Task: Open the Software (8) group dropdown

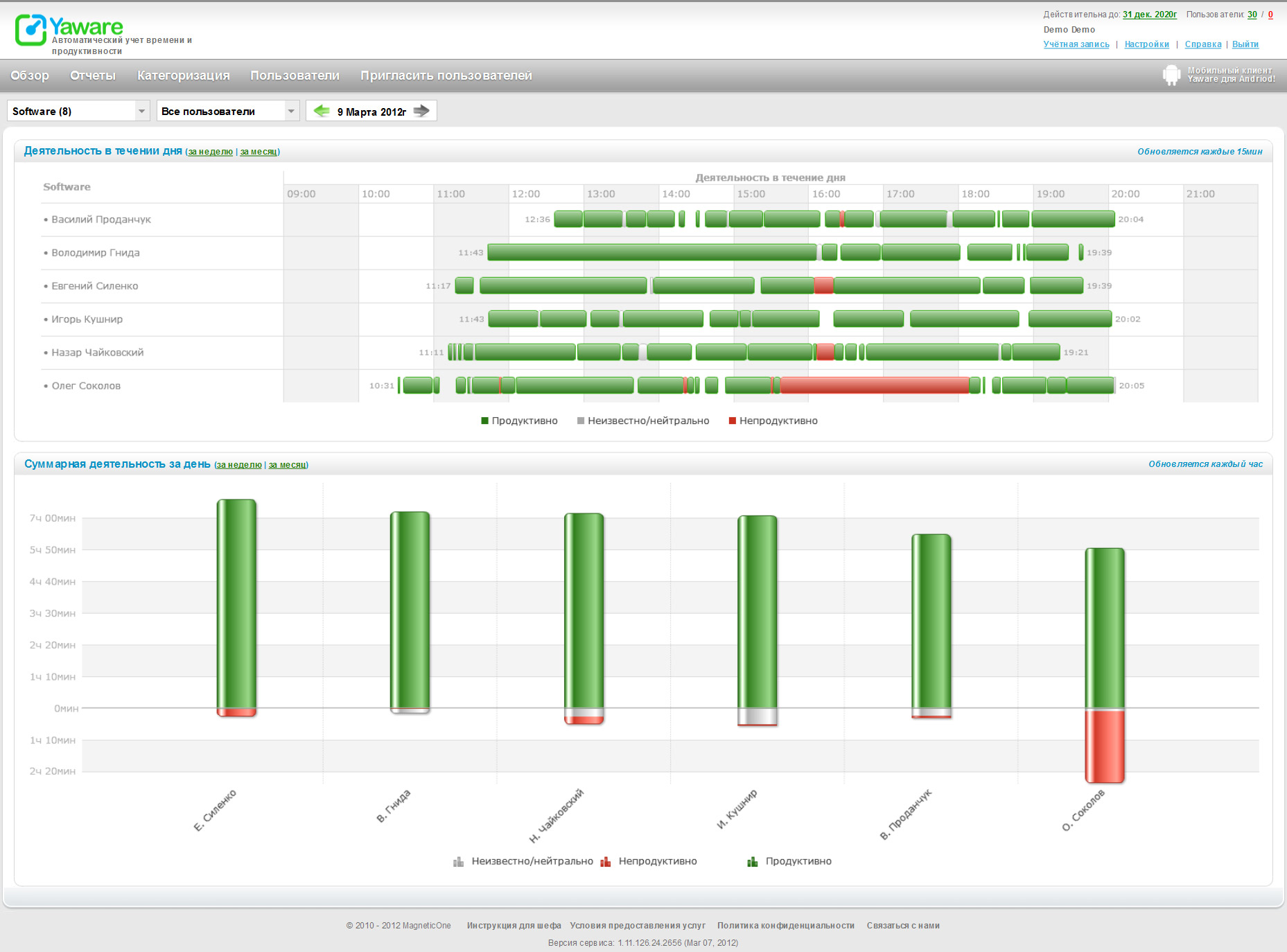Action: coord(141,111)
